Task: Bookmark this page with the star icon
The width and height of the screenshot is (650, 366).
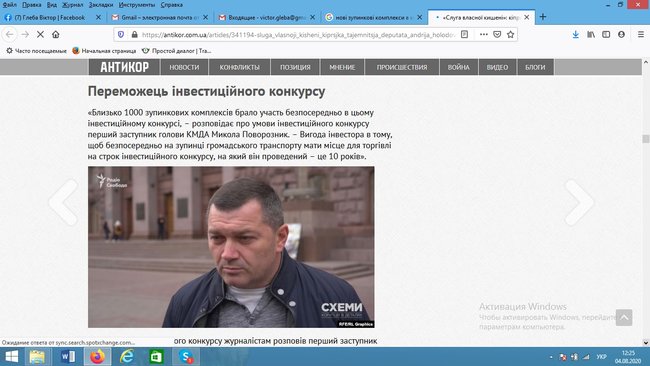Action: [x=510, y=34]
